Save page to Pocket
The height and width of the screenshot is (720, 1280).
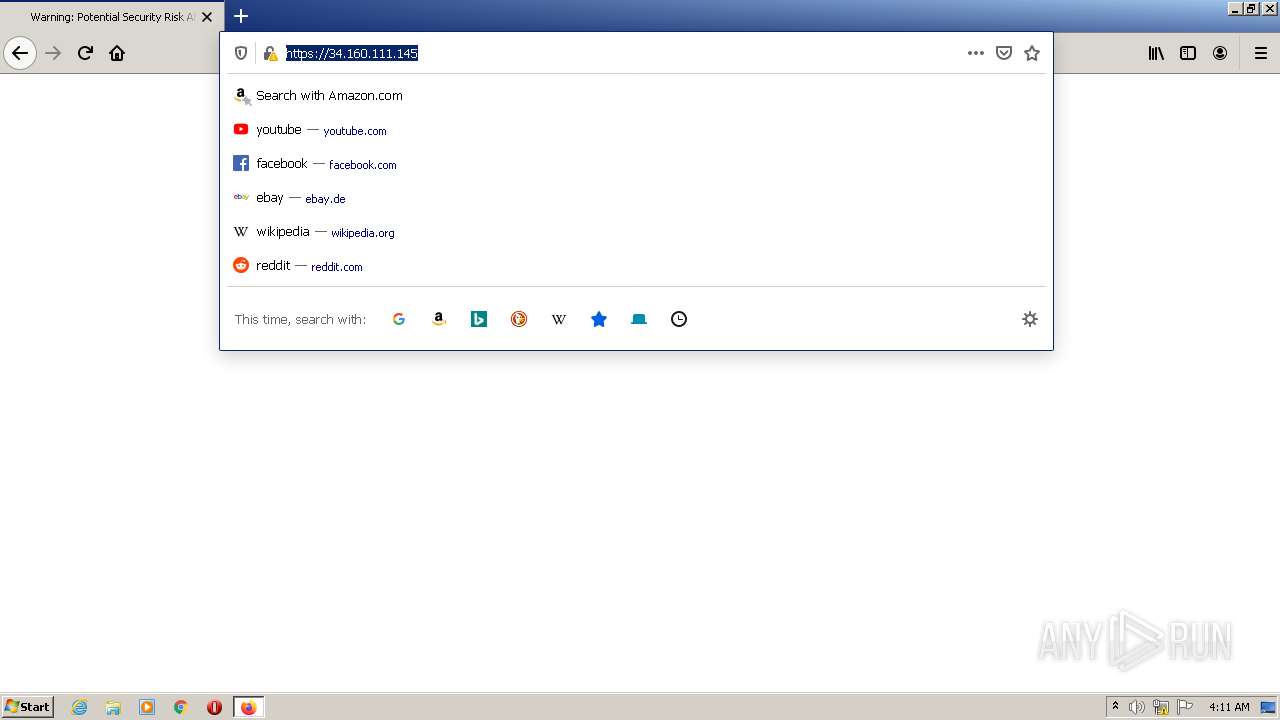pos(1004,53)
